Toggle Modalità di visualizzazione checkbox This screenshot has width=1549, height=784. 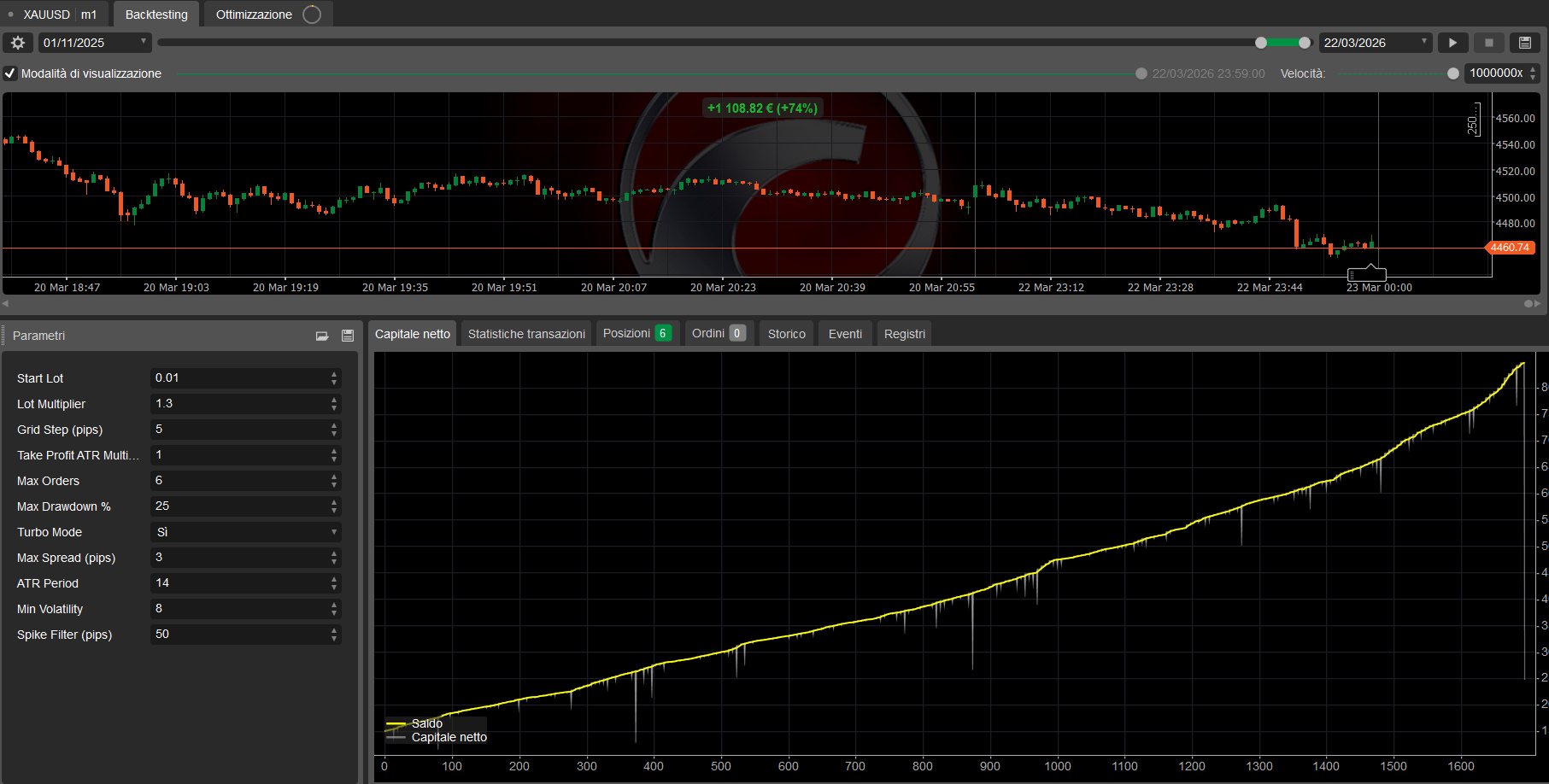point(10,73)
